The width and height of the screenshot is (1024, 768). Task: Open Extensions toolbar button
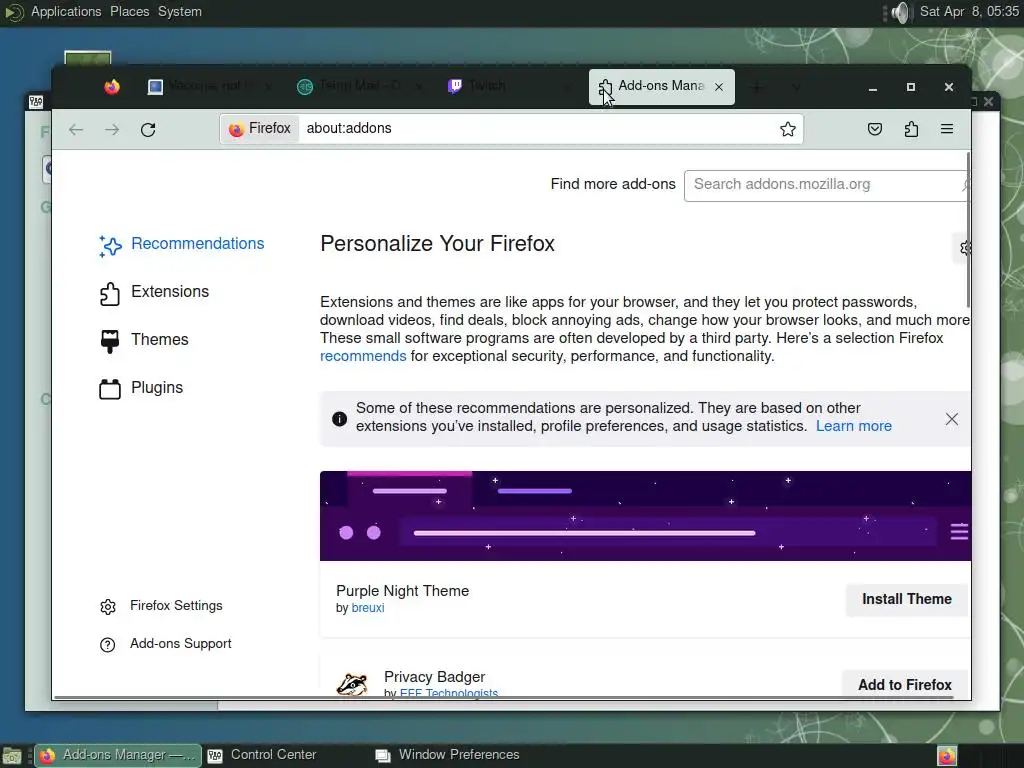point(911,129)
